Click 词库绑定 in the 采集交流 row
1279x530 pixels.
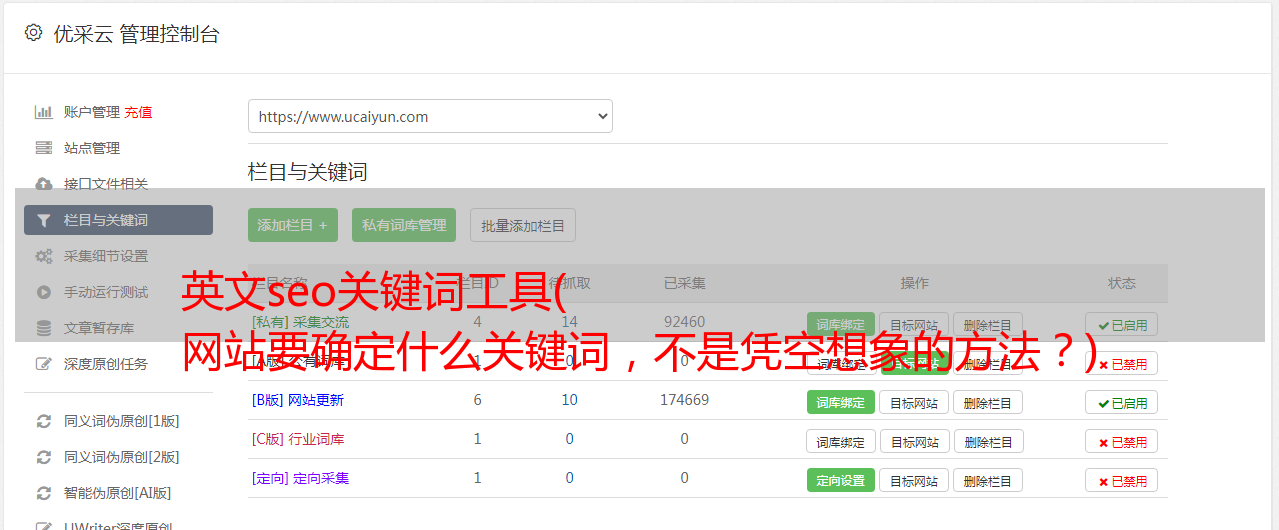[x=841, y=324]
